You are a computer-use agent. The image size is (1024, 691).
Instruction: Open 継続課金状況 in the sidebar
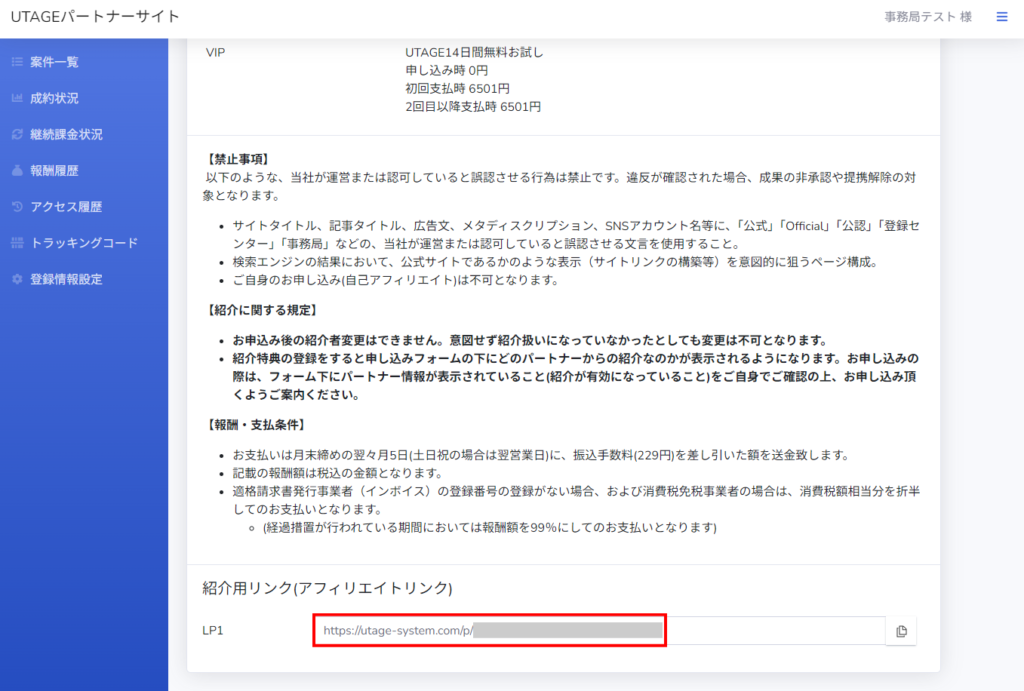[x=66, y=134]
